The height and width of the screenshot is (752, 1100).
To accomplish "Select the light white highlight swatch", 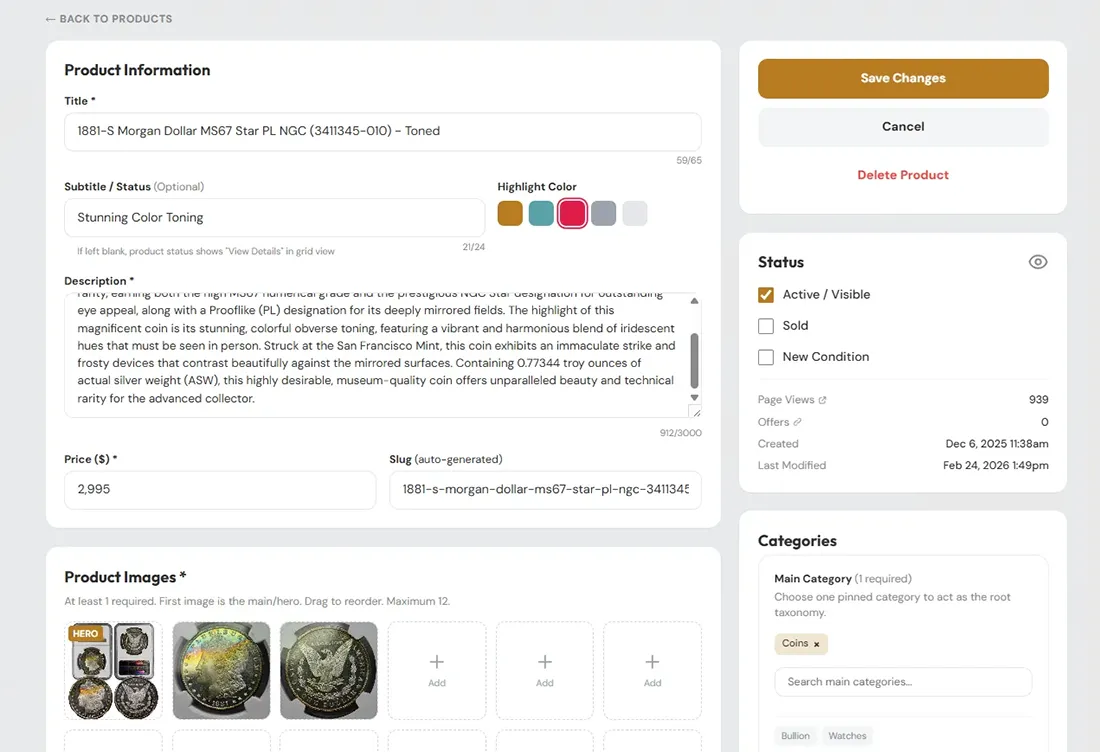I will point(635,213).
